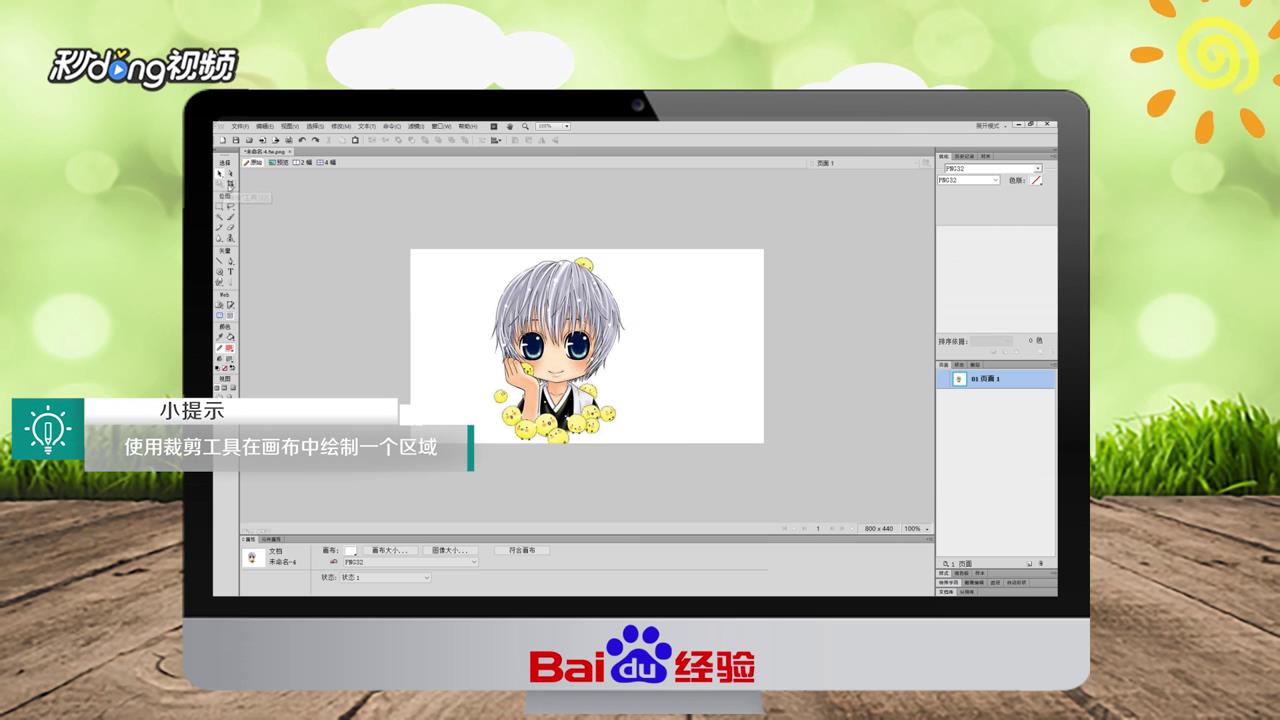Open the 视图 menu
1280x720 pixels.
tap(290, 127)
